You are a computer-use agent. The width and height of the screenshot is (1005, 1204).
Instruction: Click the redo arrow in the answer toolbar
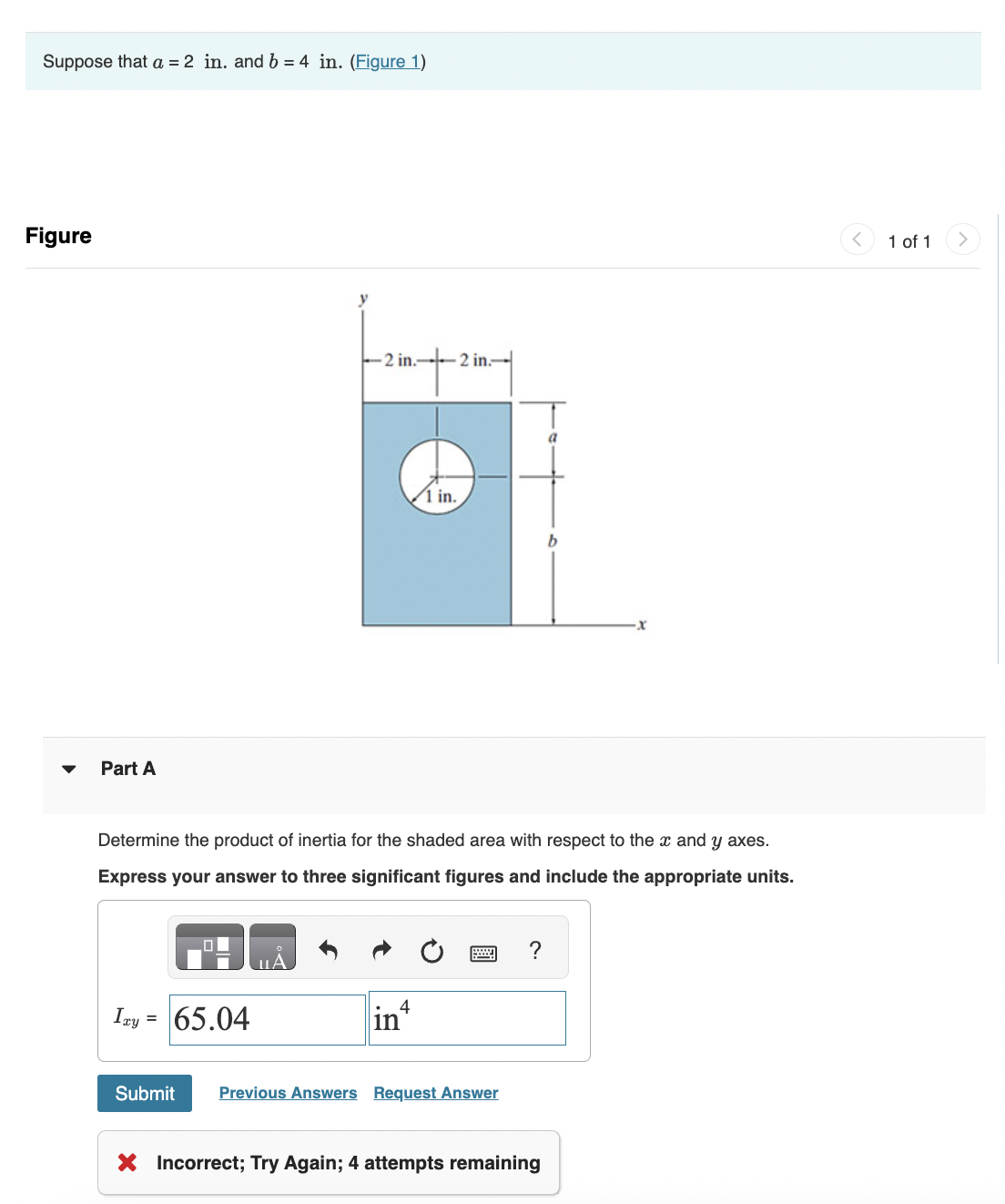pos(381,950)
